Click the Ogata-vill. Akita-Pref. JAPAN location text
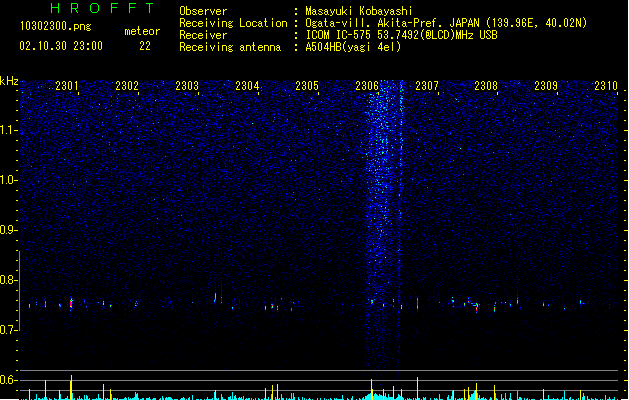Image resolution: width=629 pixels, height=400 pixels. pyautogui.click(x=446, y=23)
